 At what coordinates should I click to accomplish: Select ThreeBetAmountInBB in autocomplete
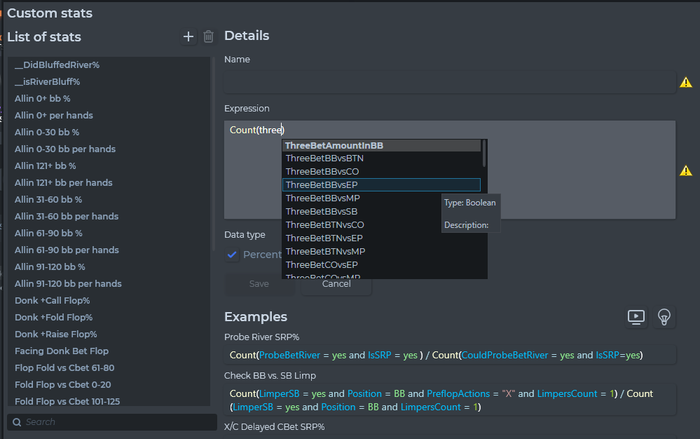(x=333, y=145)
